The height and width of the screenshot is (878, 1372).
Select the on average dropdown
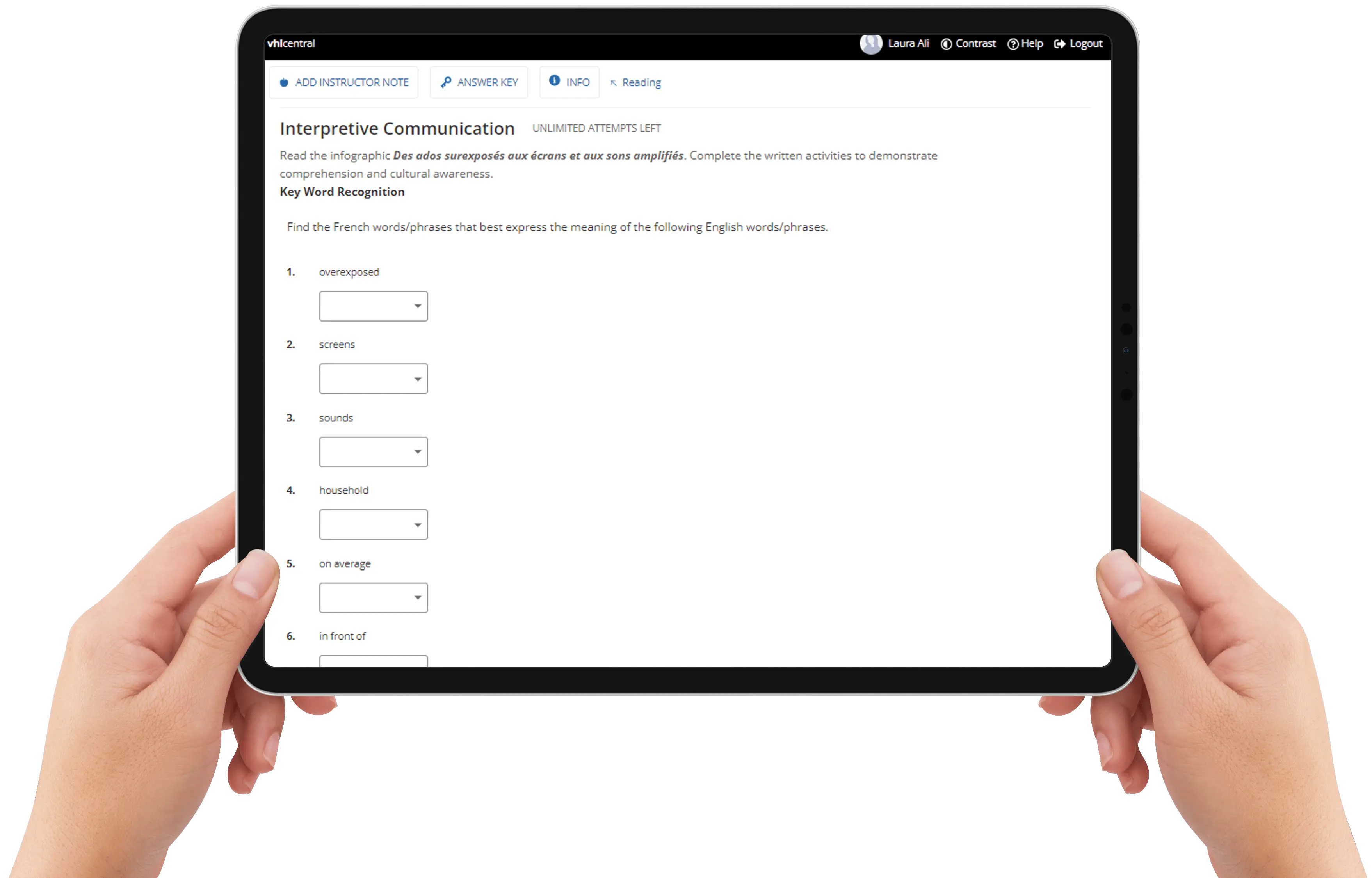(x=374, y=597)
